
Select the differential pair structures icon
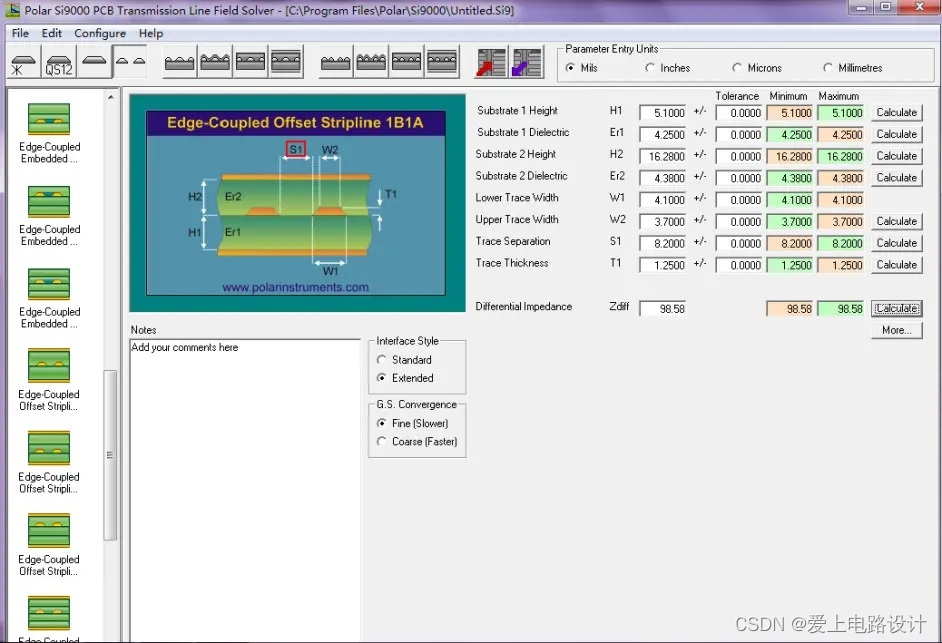[130, 61]
